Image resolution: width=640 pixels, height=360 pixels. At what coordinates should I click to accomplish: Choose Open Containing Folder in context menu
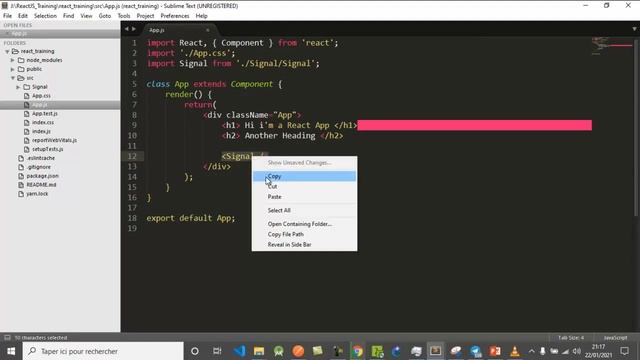pyautogui.click(x=304, y=224)
